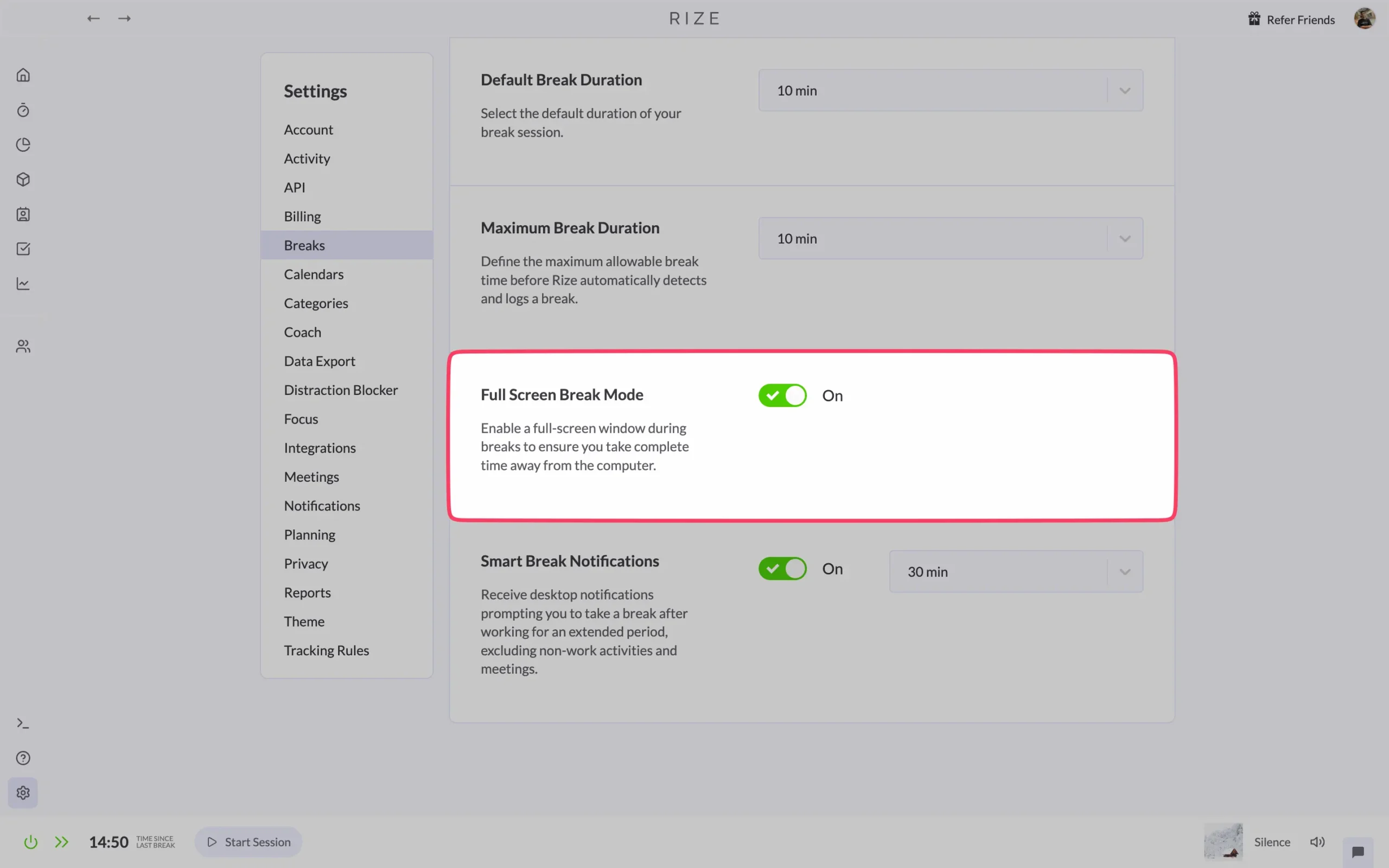The height and width of the screenshot is (868, 1389).
Task: Turn off Smart Break Notifications toggle
Action: 782,569
